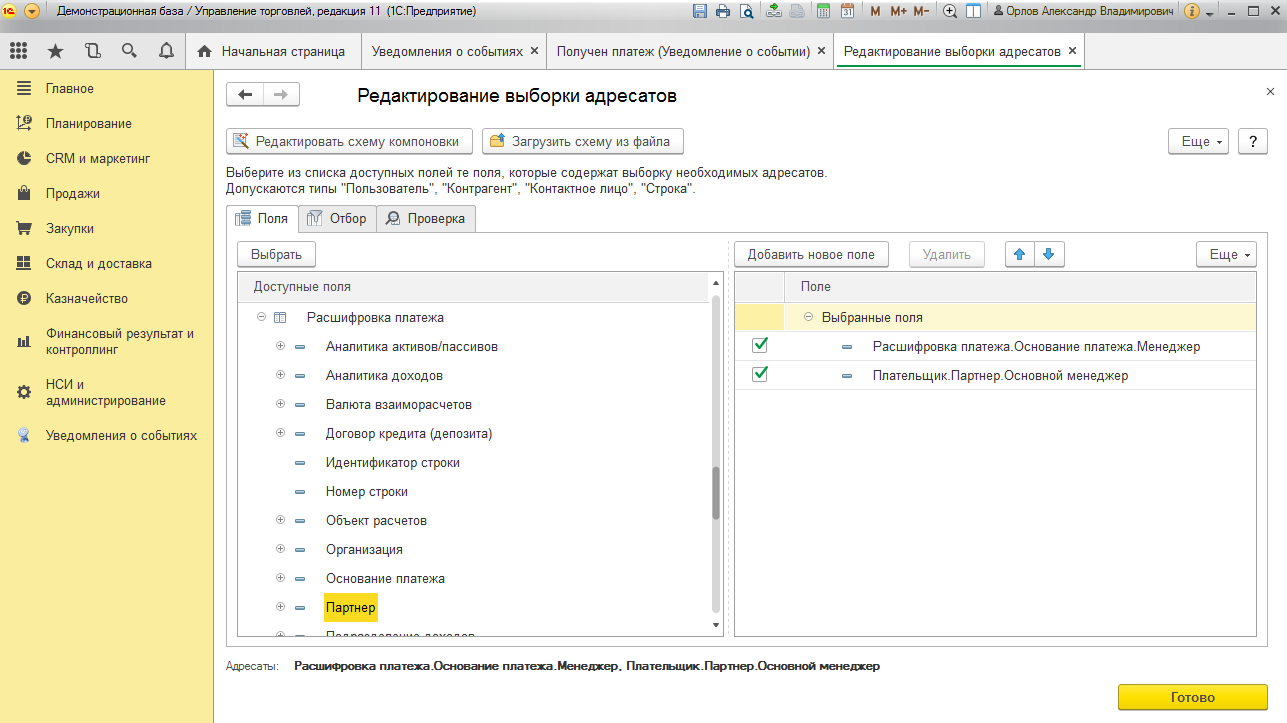Open Favorites star icon
This screenshot has width=1287, height=723.
coord(55,51)
